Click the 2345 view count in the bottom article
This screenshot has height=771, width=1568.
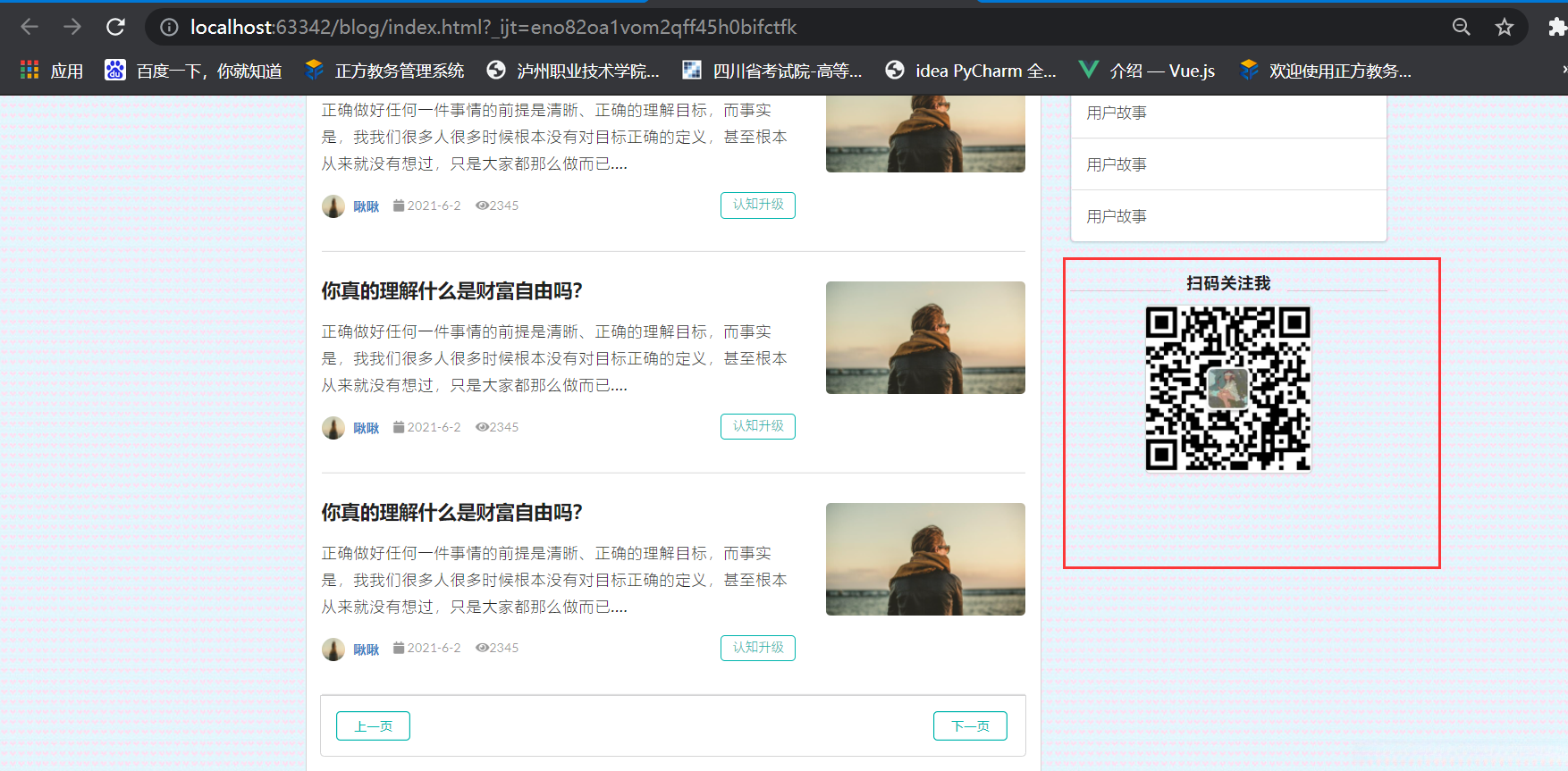504,648
